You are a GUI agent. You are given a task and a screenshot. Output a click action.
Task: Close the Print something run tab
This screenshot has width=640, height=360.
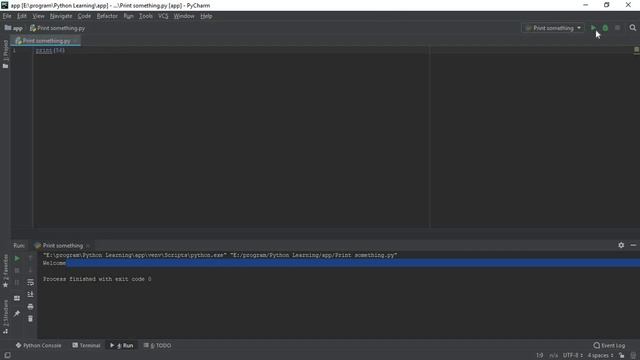click(x=88, y=246)
